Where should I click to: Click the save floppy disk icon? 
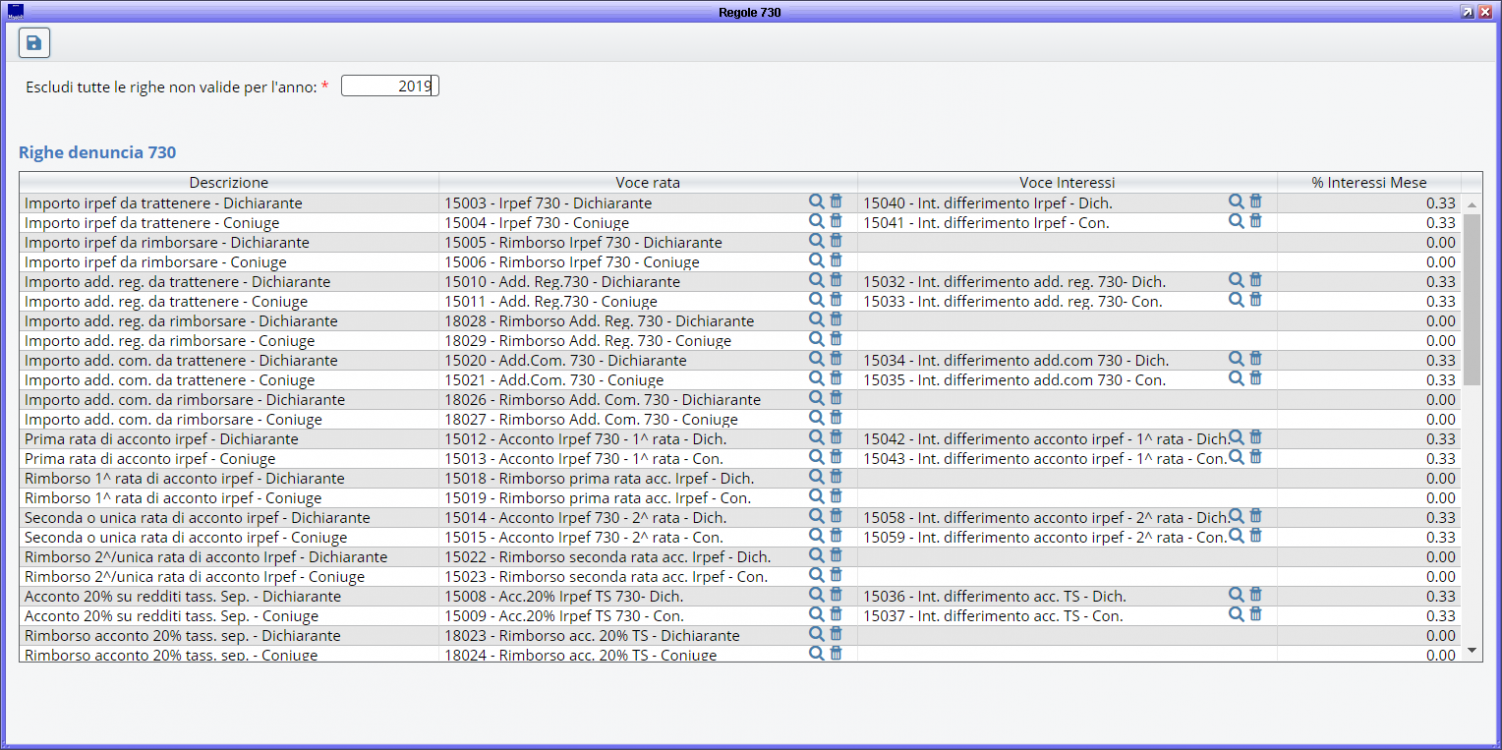point(34,43)
